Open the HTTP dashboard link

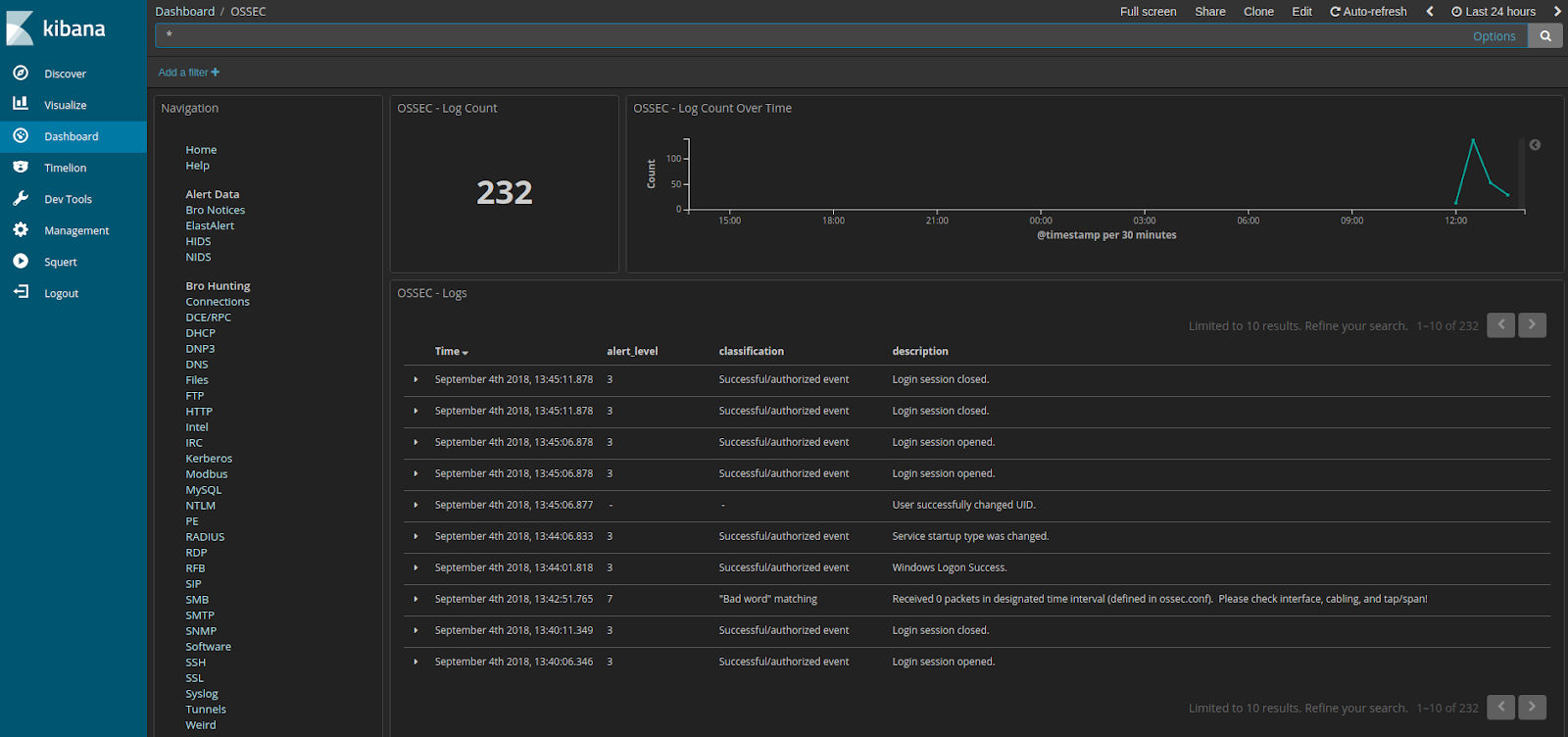(x=199, y=412)
